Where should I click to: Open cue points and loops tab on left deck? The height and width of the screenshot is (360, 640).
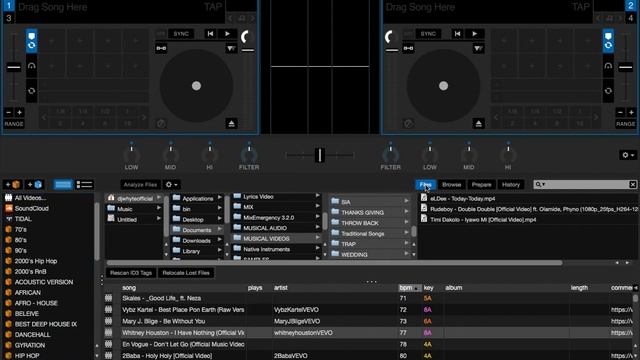[x=31, y=41]
